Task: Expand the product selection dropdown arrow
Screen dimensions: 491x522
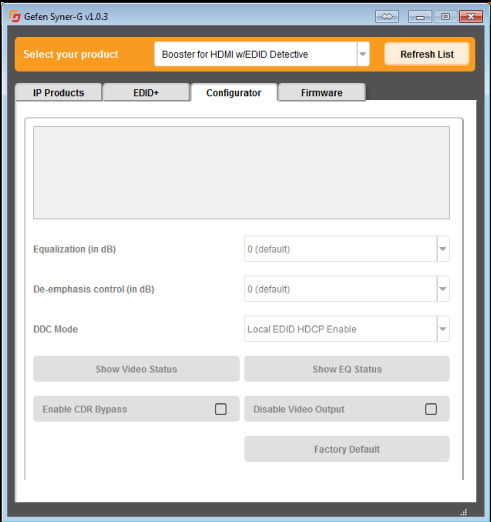Action: point(363,54)
